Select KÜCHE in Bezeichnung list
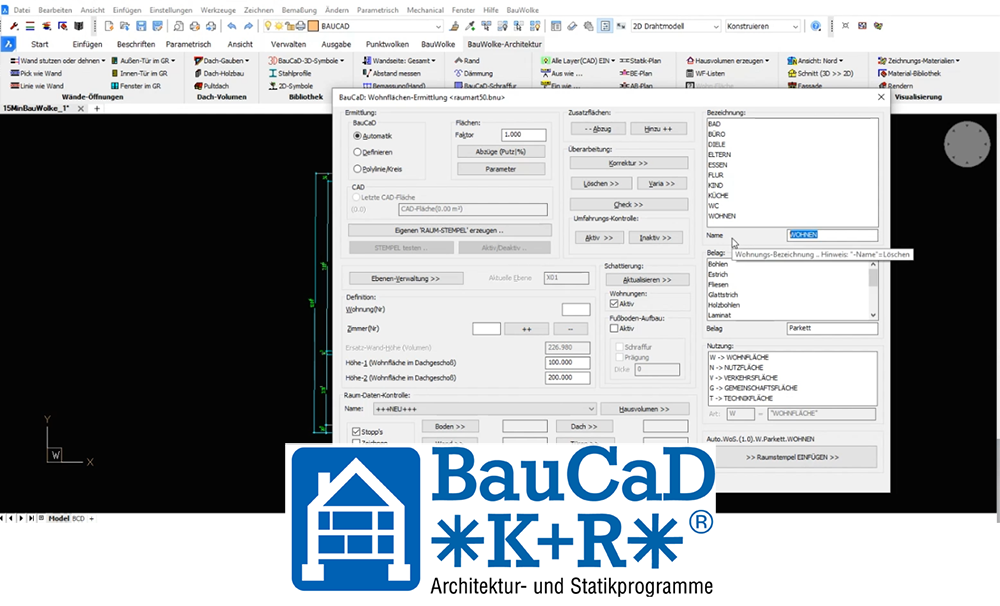This screenshot has width=1000, height=606. point(718,196)
